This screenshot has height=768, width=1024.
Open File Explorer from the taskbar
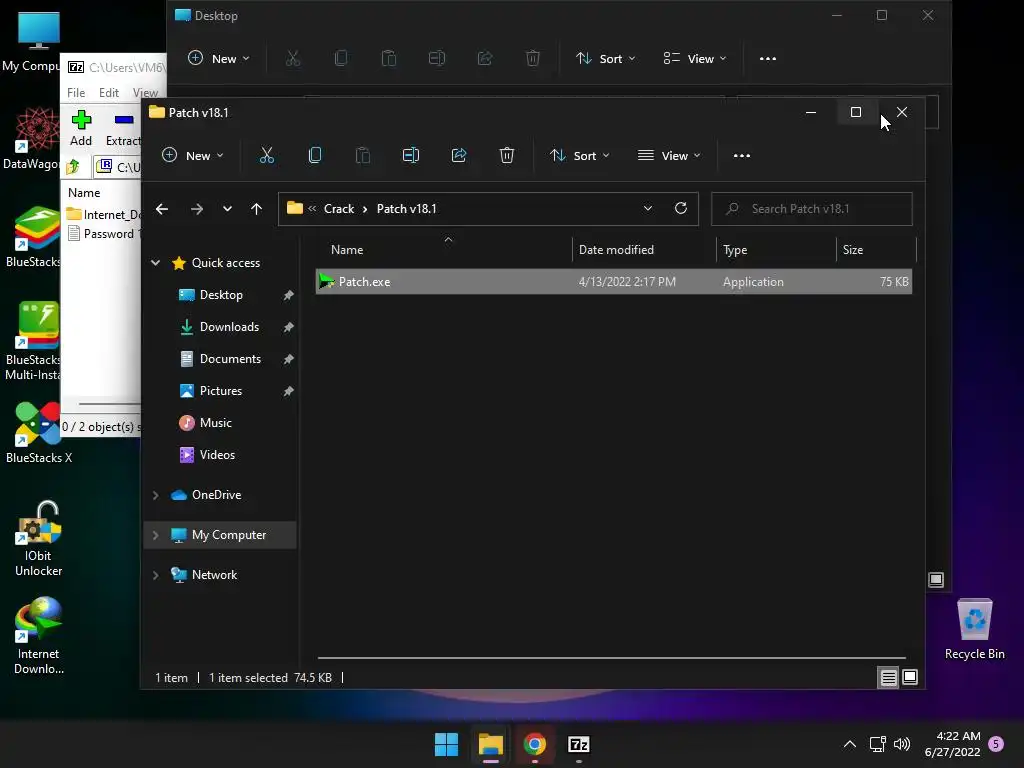click(x=490, y=744)
